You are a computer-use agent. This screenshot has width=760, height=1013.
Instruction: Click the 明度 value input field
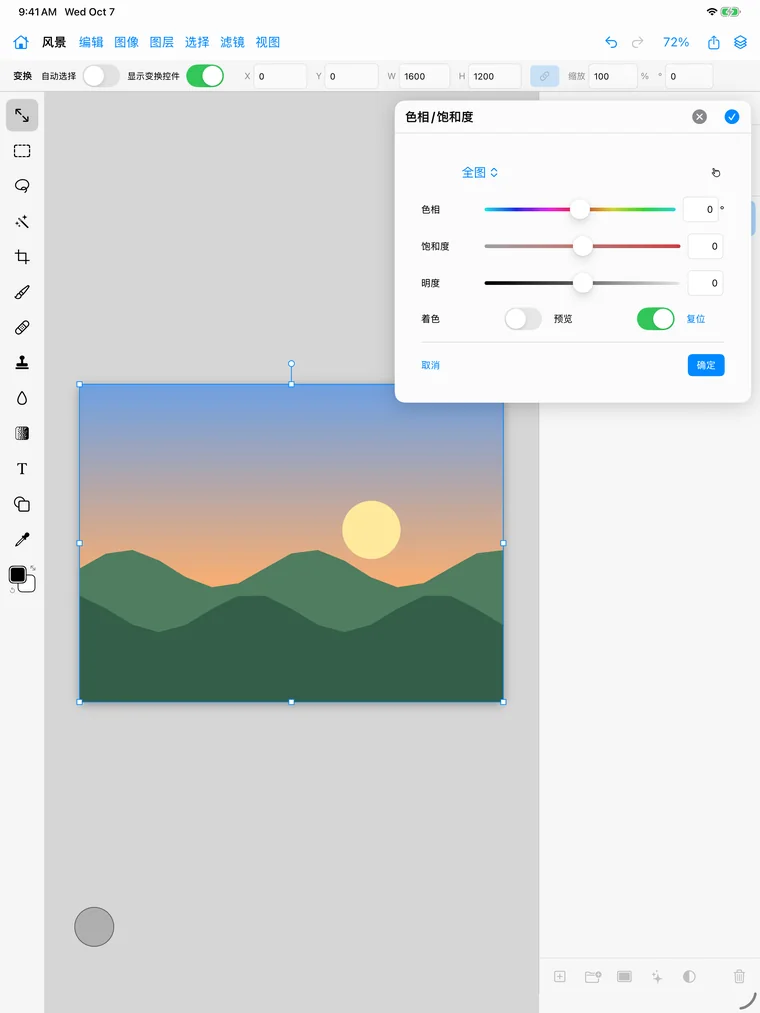tap(705, 283)
